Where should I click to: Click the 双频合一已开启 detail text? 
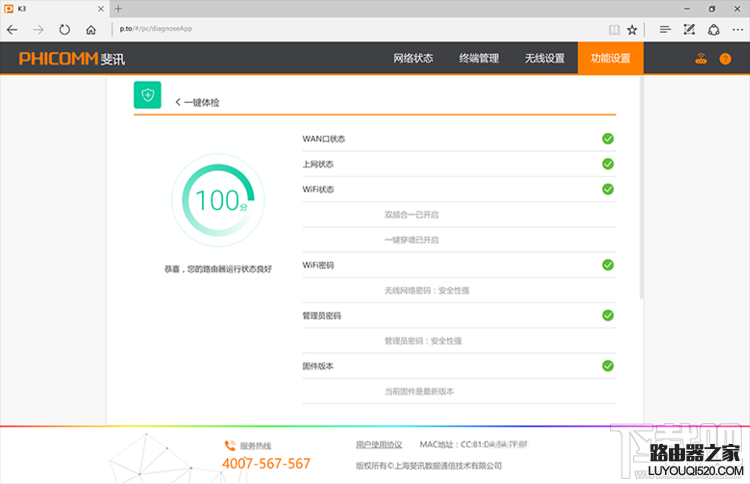point(411,215)
